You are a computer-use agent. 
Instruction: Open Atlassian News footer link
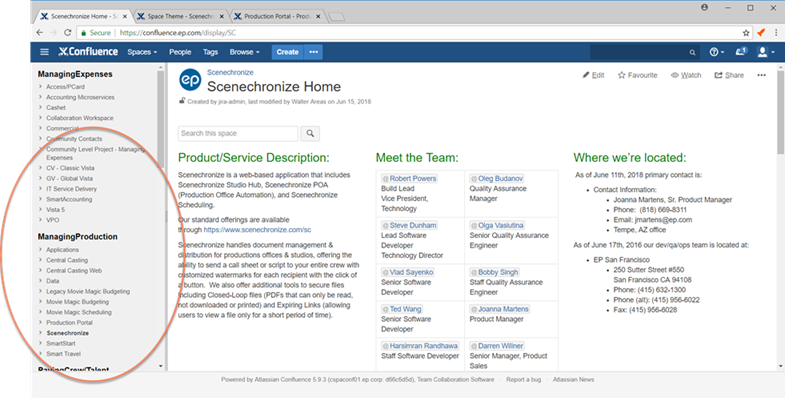(x=573, y=379)
